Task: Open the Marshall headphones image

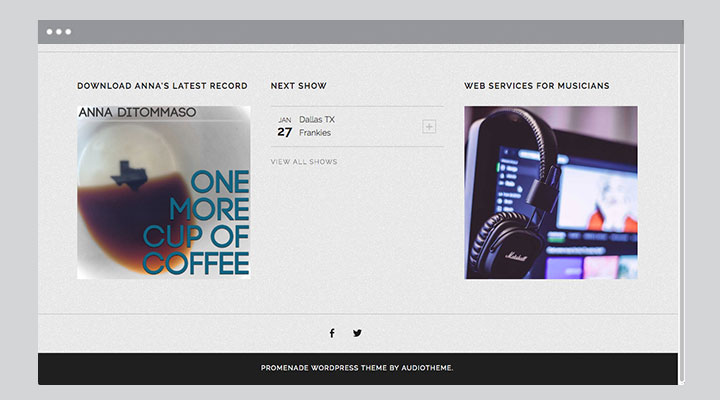Action: [x=551, y=192]
